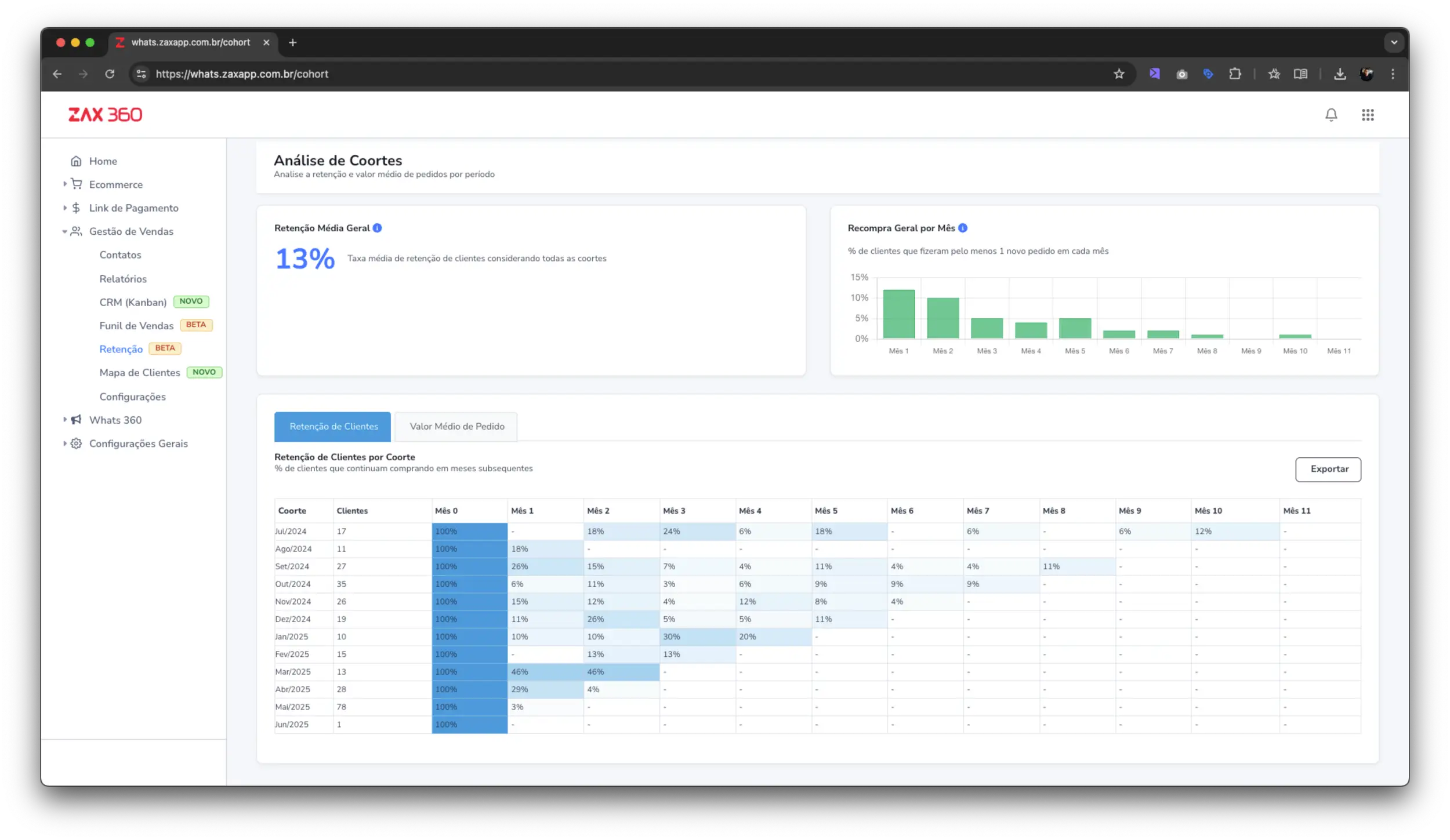
Task: Select the Retenção de Clientes tab
Action: (333, 426)
